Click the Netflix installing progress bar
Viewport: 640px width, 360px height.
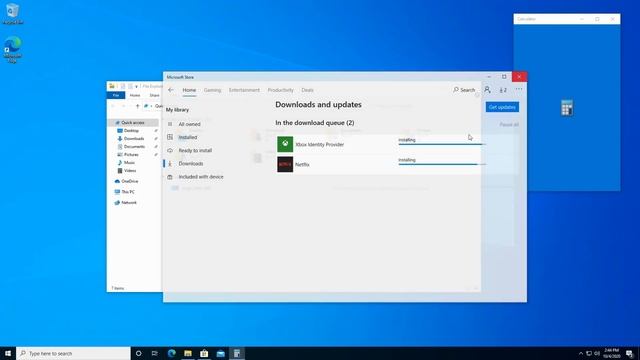tap(442, 164)
